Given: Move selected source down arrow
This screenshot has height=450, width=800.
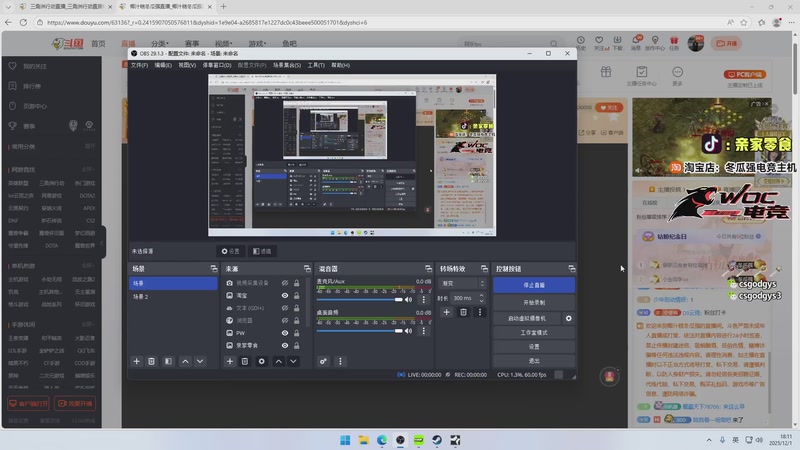Looking at the screenshot, I should [293, 361].
